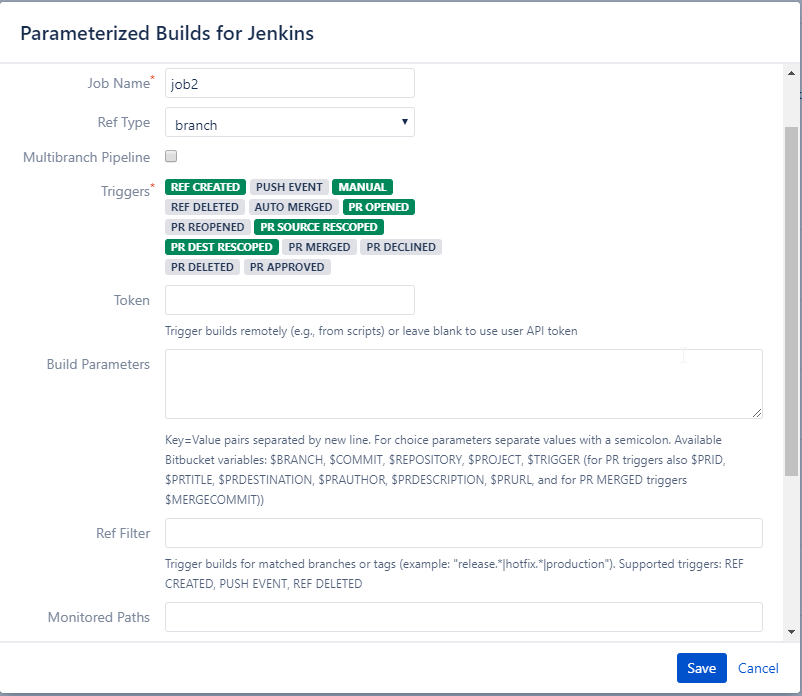Screen dimensions: 802x696
Task: Click the Job Name input field
Action: point(289,83)
